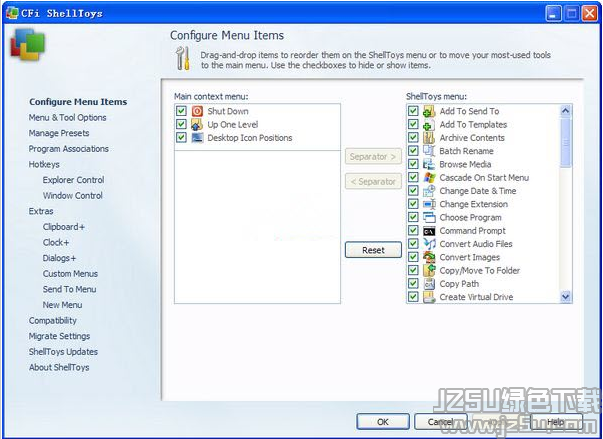Click the Shut Down red power icon
Viewport: 603px width, 439px height.
(x=197, y=111)
